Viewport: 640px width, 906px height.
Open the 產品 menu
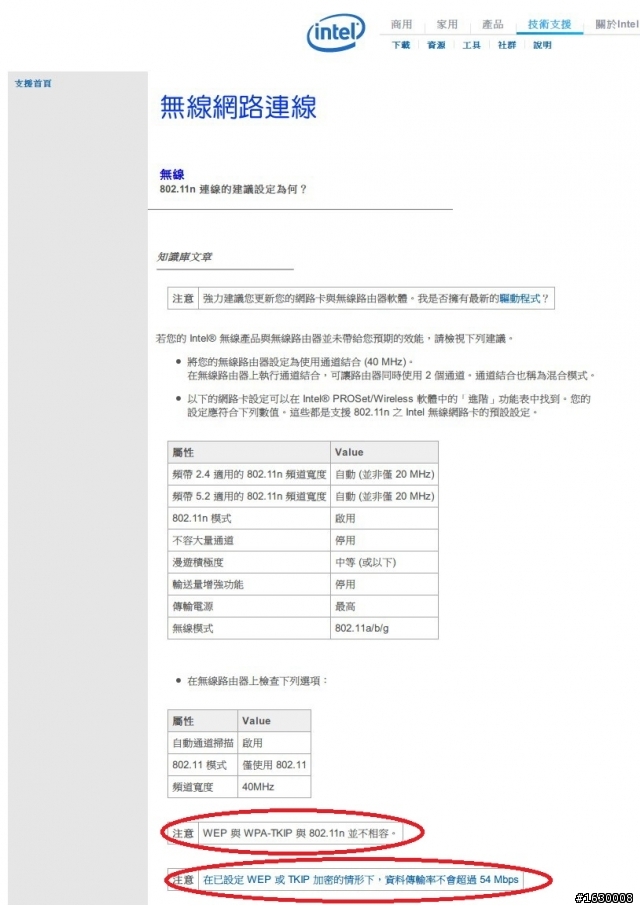(x=493, y=24)
